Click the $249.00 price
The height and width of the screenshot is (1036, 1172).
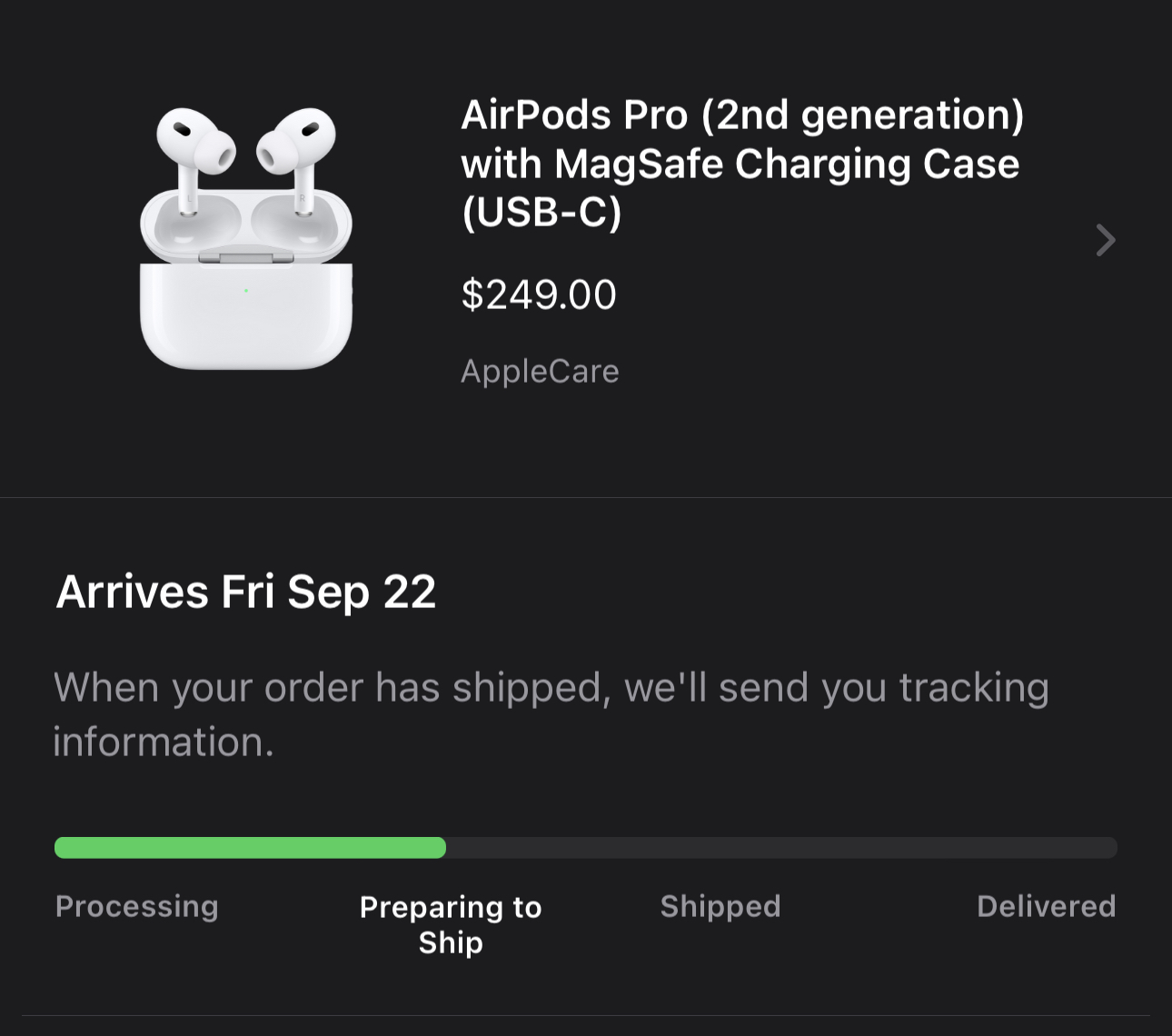point(539,294)
